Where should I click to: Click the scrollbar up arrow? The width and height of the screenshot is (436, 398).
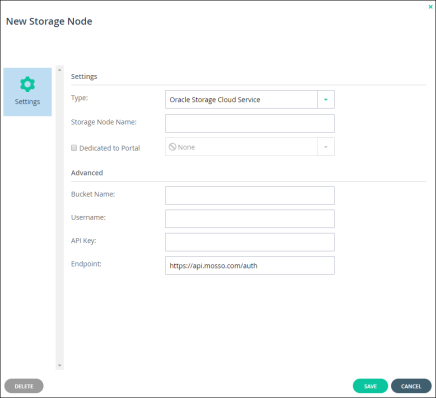(60, 70)
